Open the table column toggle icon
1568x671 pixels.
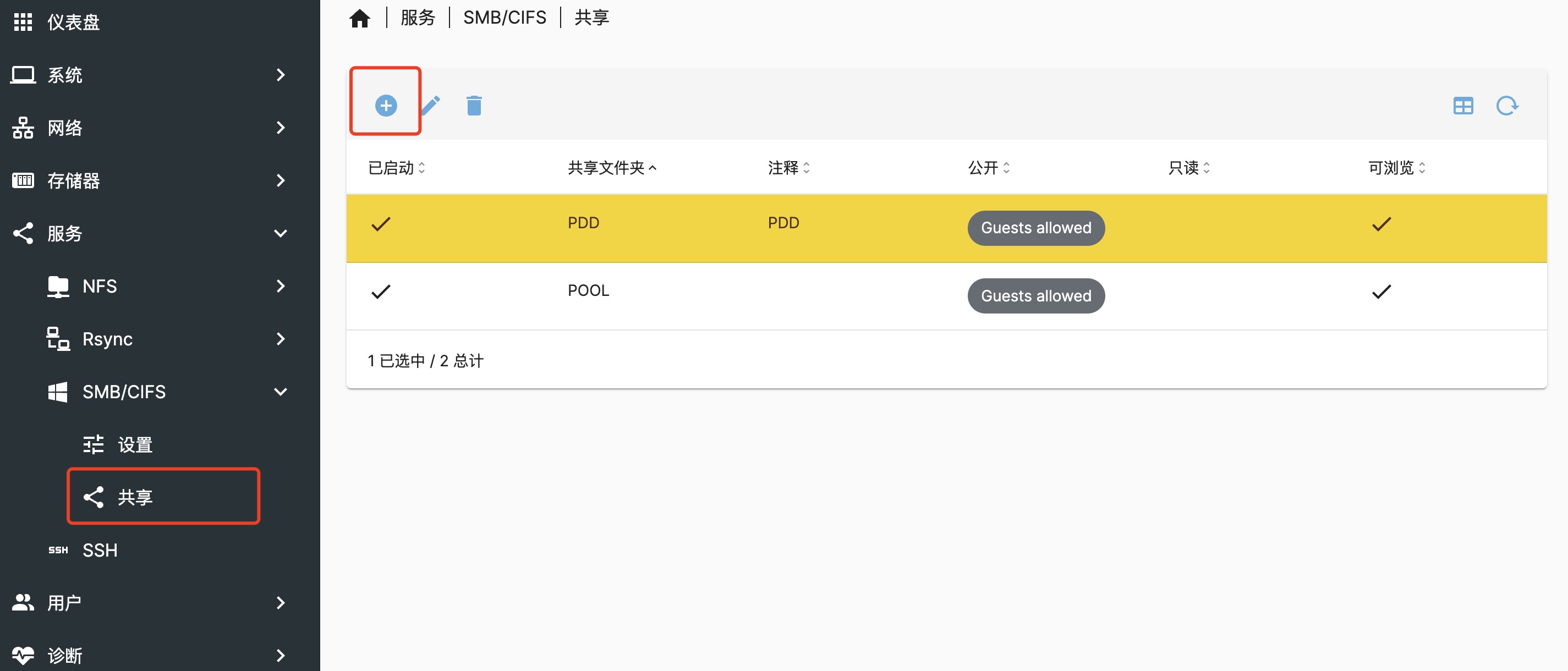1463,106
